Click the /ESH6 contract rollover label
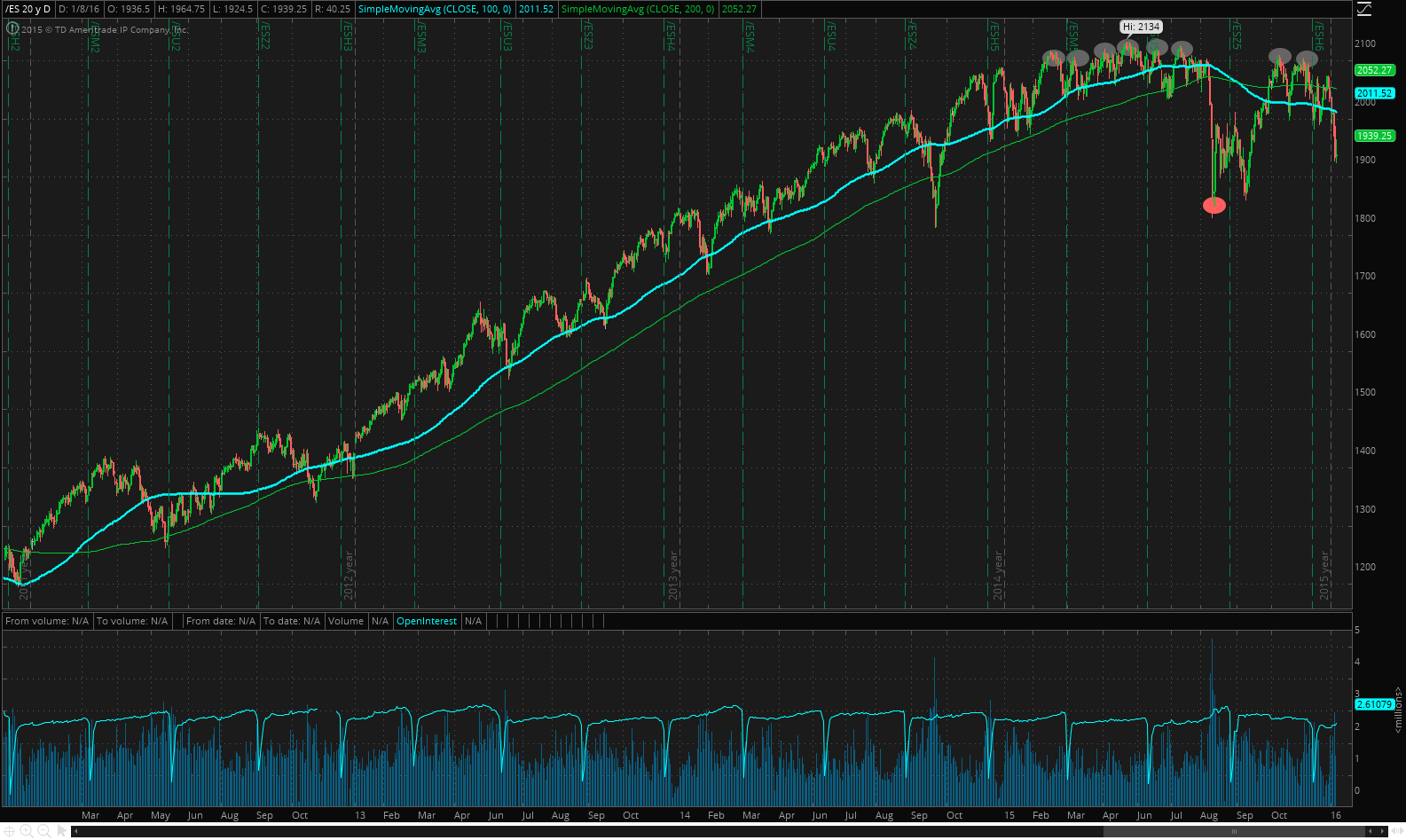 [1319, 35]
